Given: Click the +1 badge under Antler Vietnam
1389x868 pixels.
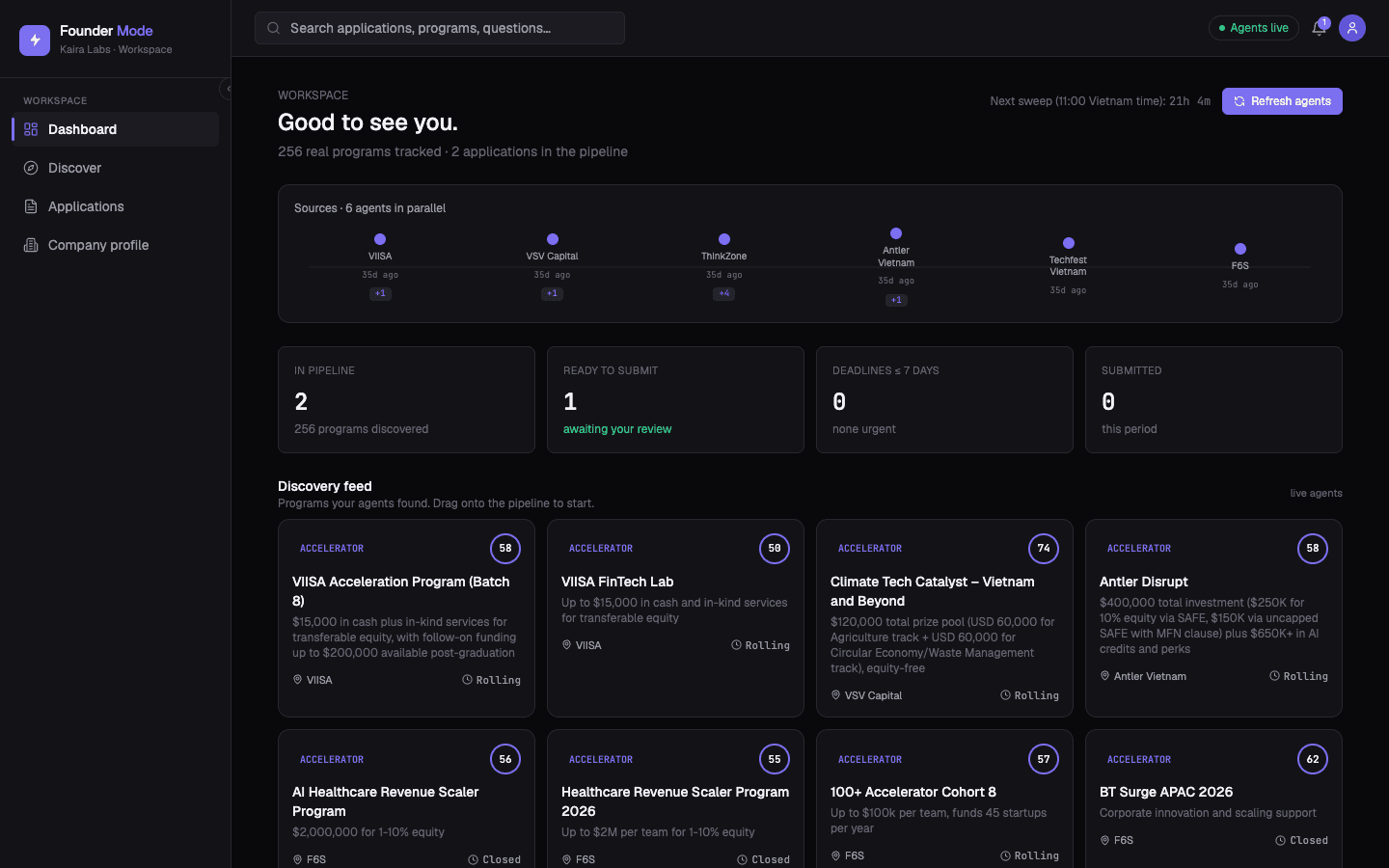Looking at the screenshot, I should pos(896,300).
